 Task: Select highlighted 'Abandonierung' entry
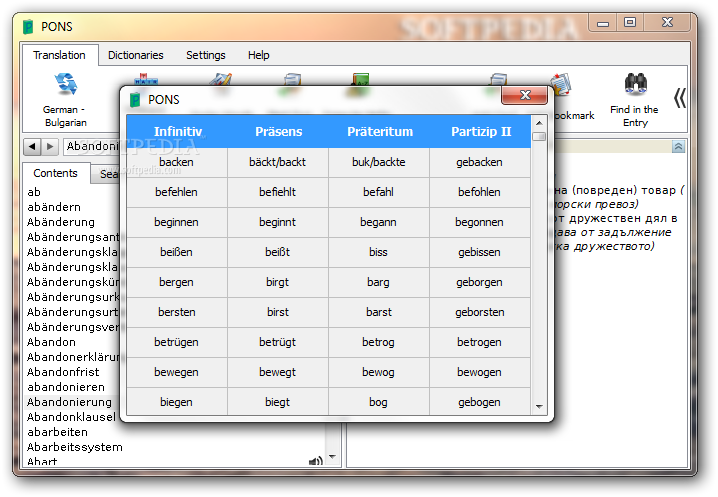(69, 402)
